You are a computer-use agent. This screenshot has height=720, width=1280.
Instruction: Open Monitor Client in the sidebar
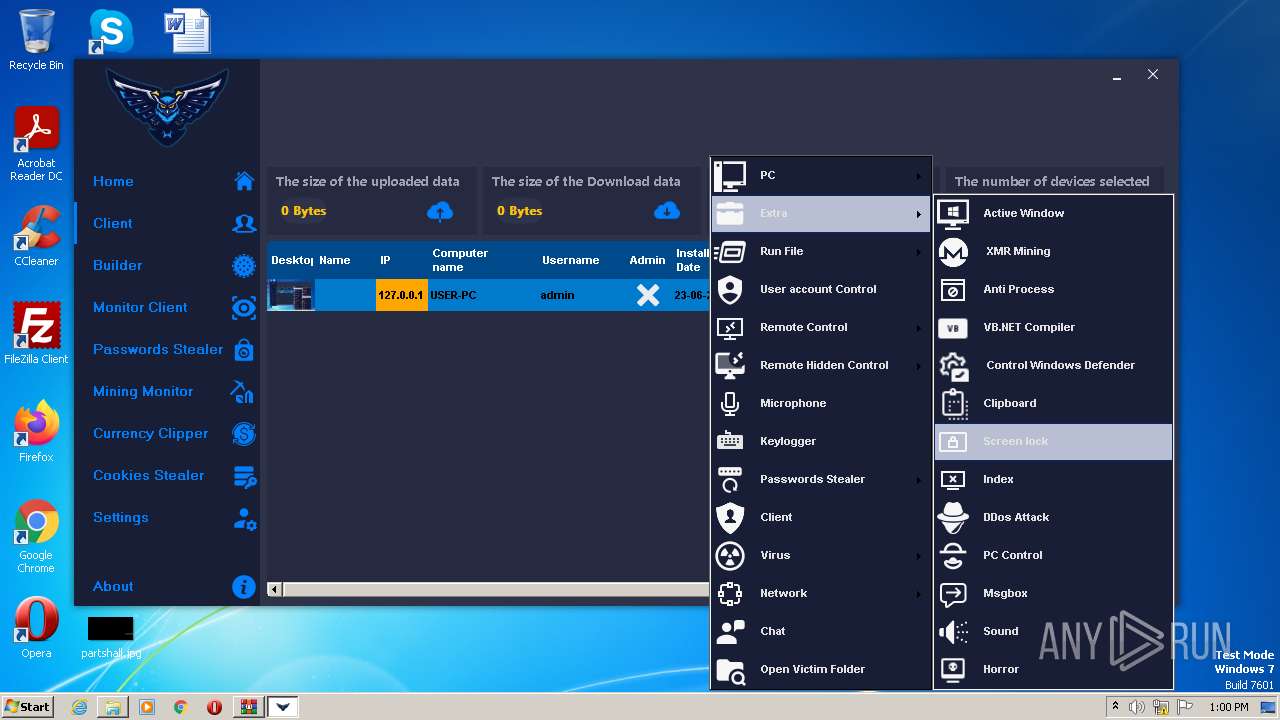[x=140, y=307]
